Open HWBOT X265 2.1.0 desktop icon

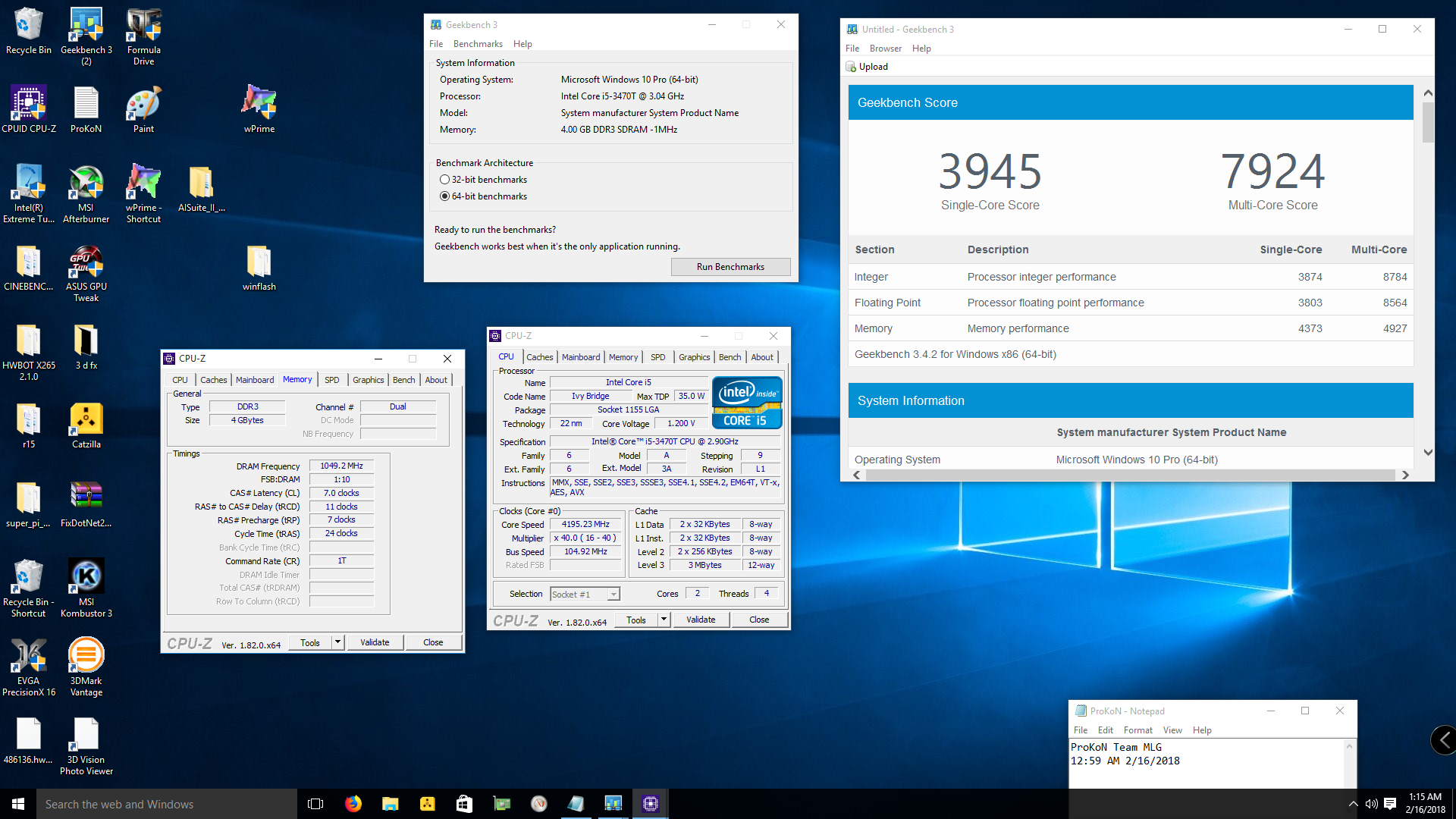29,351
